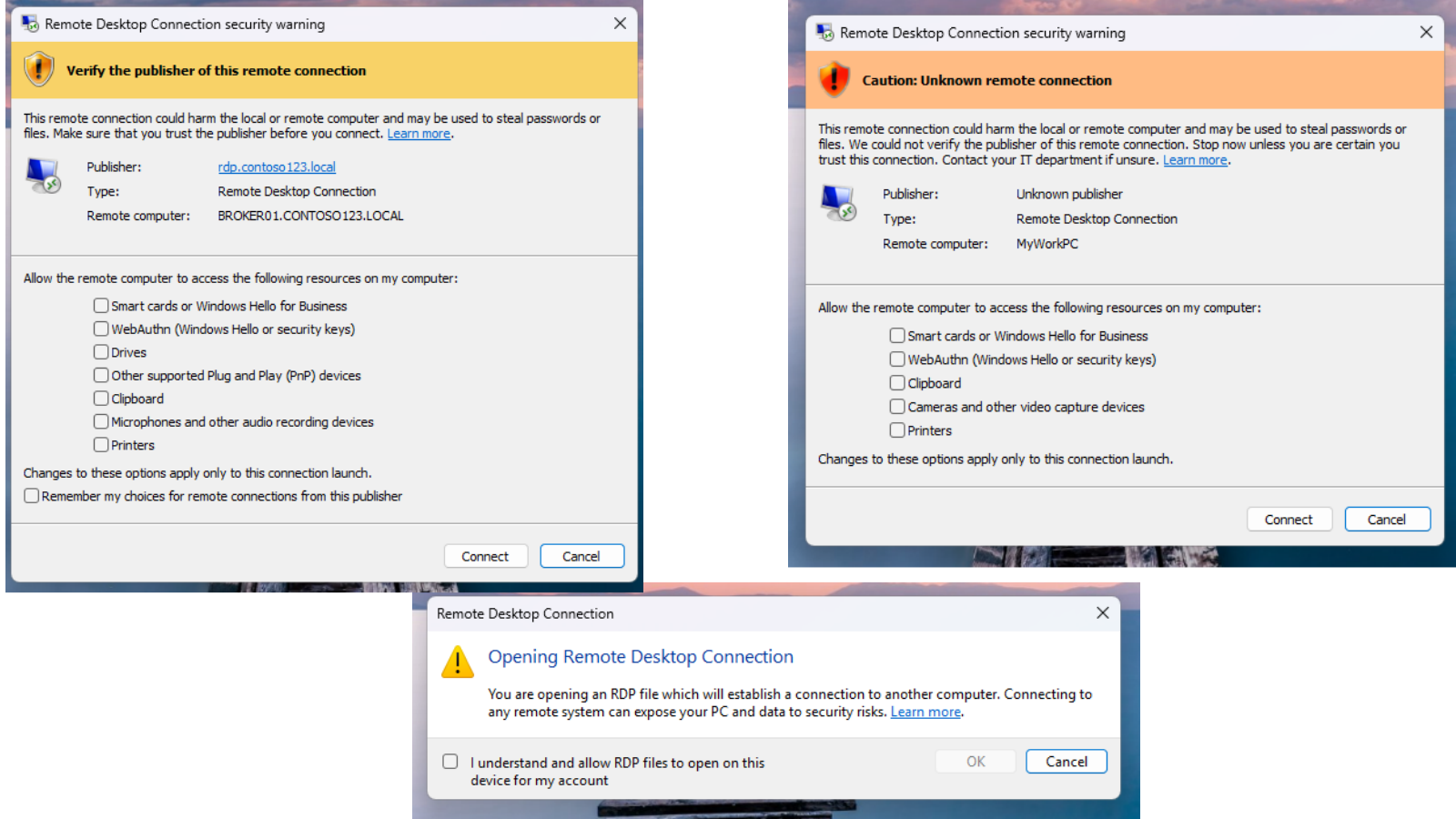Enable Clipboard checkbox in Caution dialog
Screen dimensions: 1456x819
coord(897,383)
